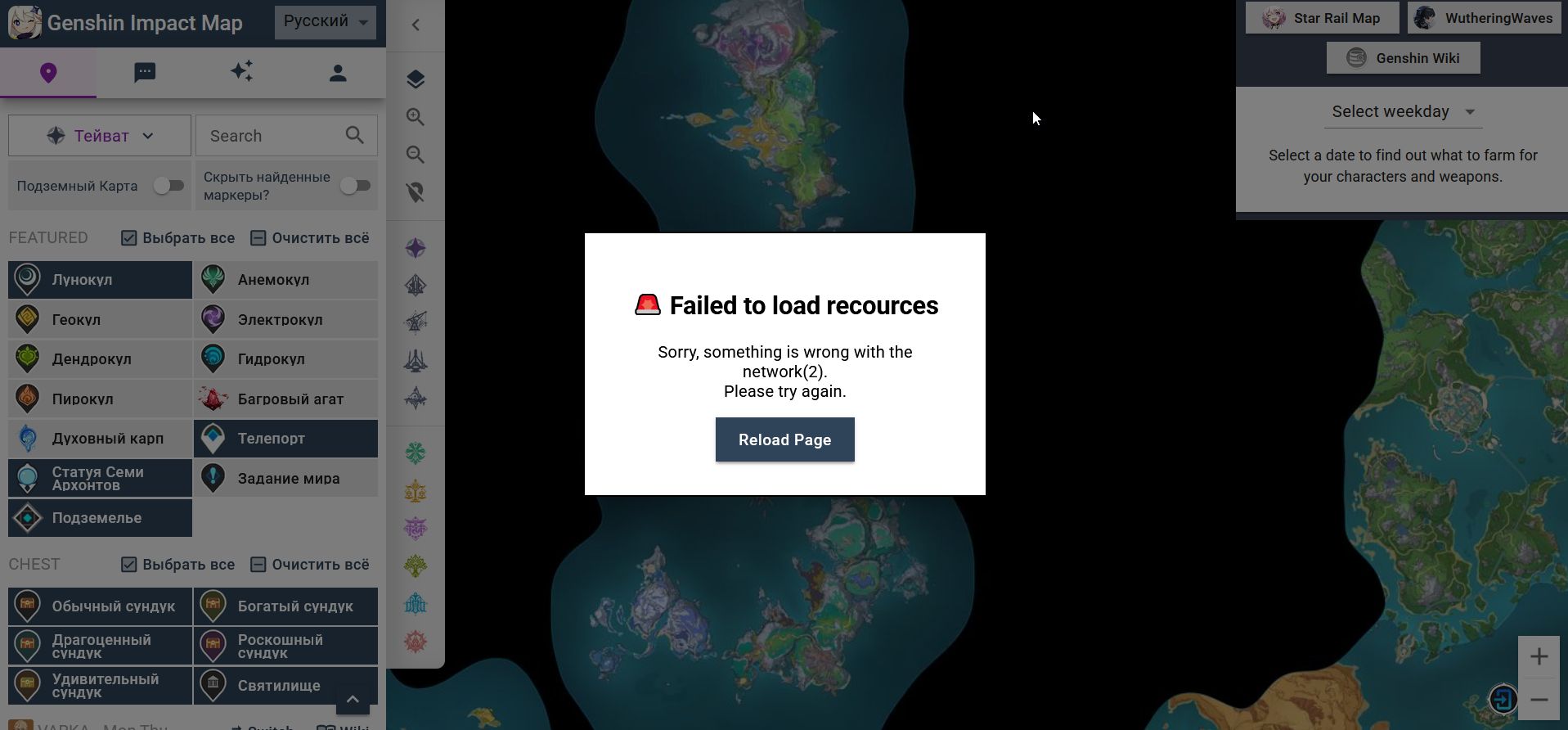Open the Genshin Wiki link
The image size is (1568, 730).
click(x=1403, y=58)
